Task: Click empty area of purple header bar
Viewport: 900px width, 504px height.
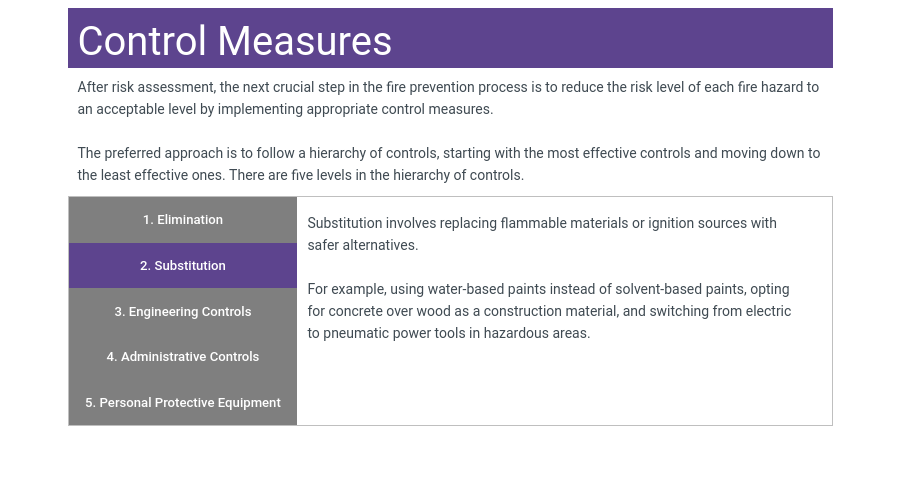Action: [x=620, y=39]
